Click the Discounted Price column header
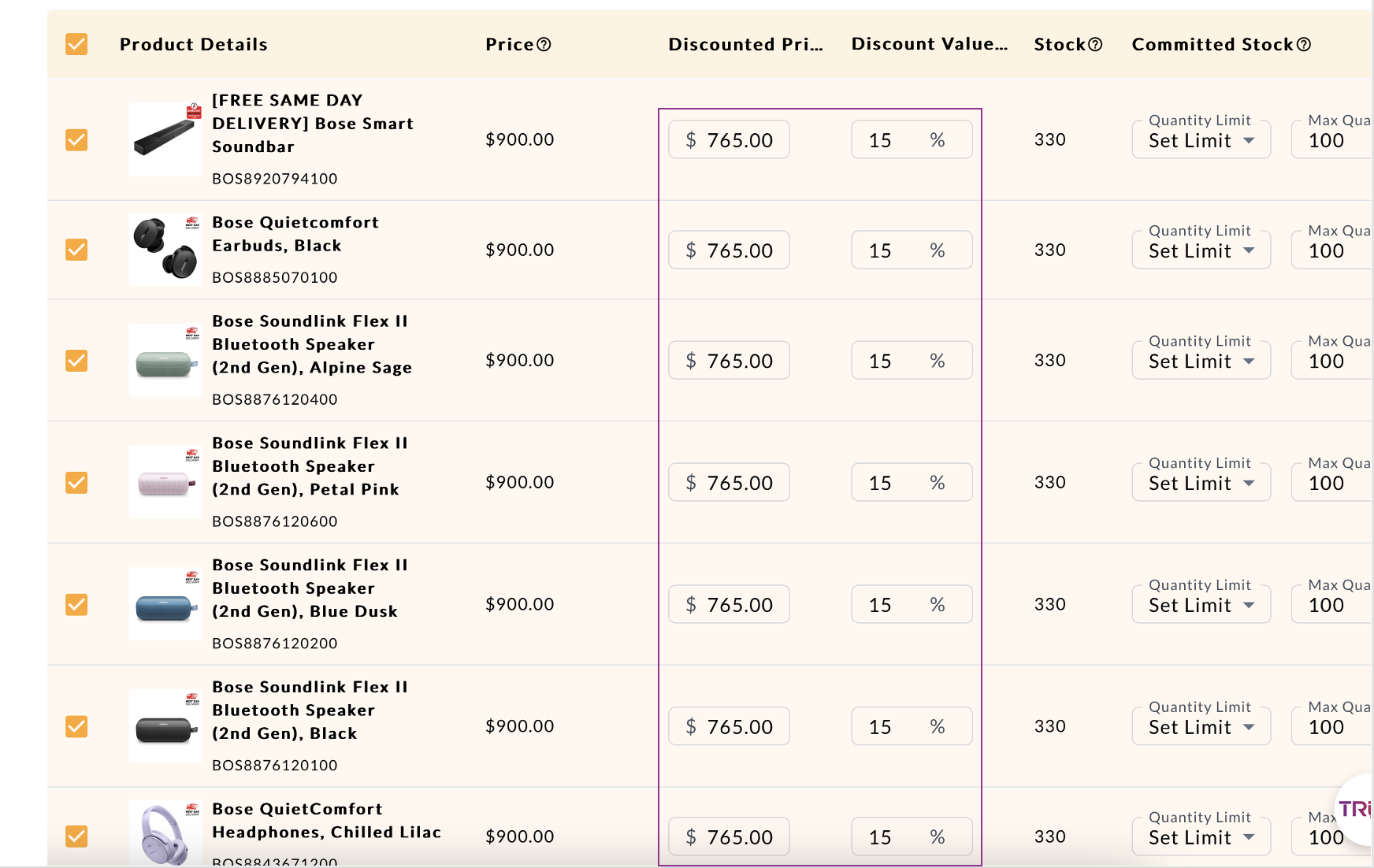This screenshot has height=868, width=1374. pyautogui.click(x=745, y=45)
